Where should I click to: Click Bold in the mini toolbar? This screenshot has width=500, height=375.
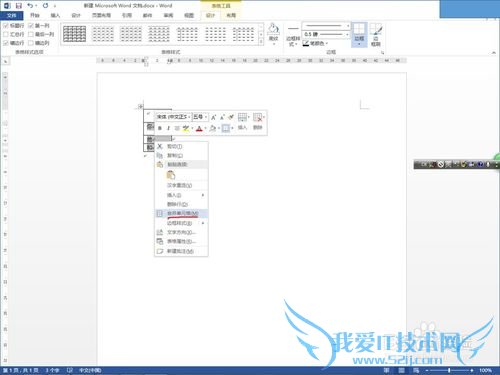160,128
